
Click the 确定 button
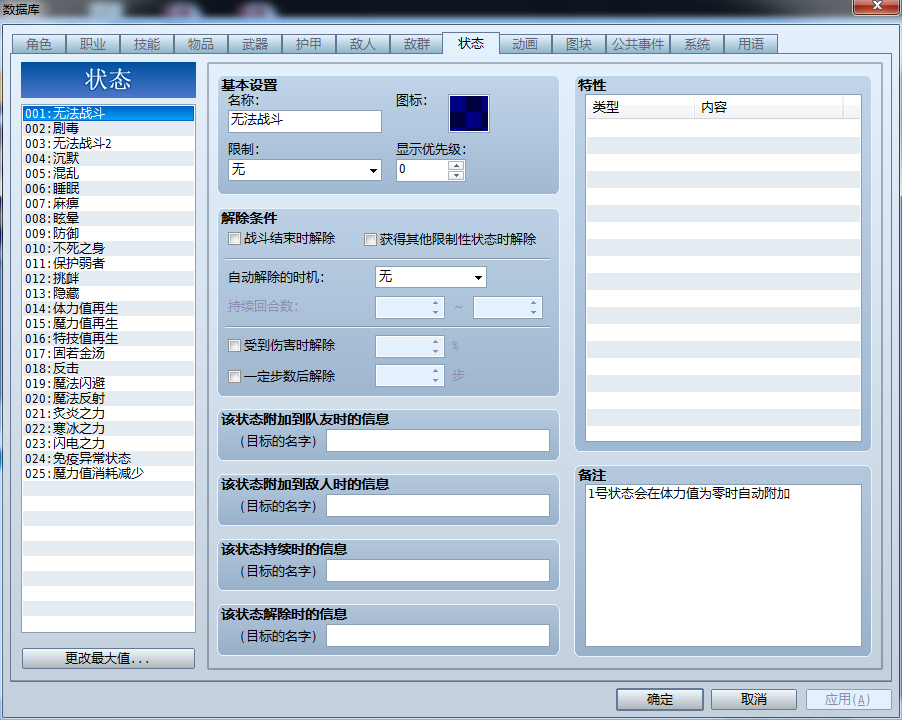pyautogui.click(x=660, y=699)
